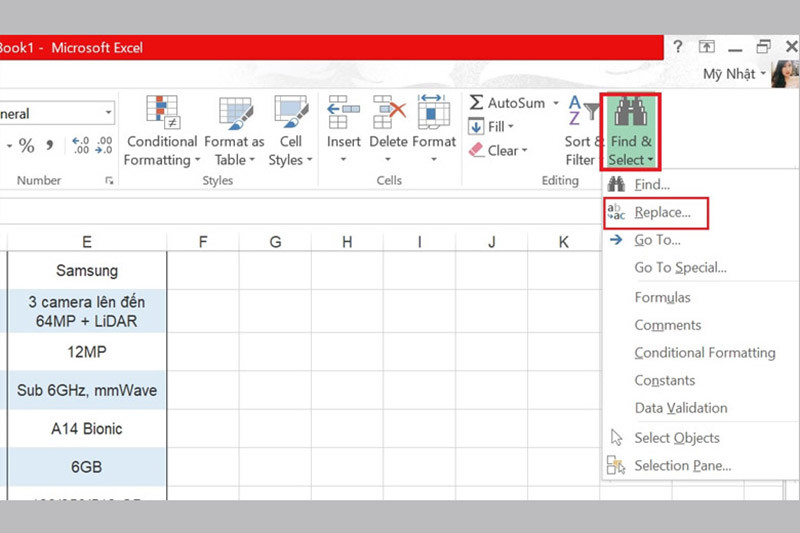800x533 pixels.
Task: Open Sort & Filter
Action: point(582,131)
